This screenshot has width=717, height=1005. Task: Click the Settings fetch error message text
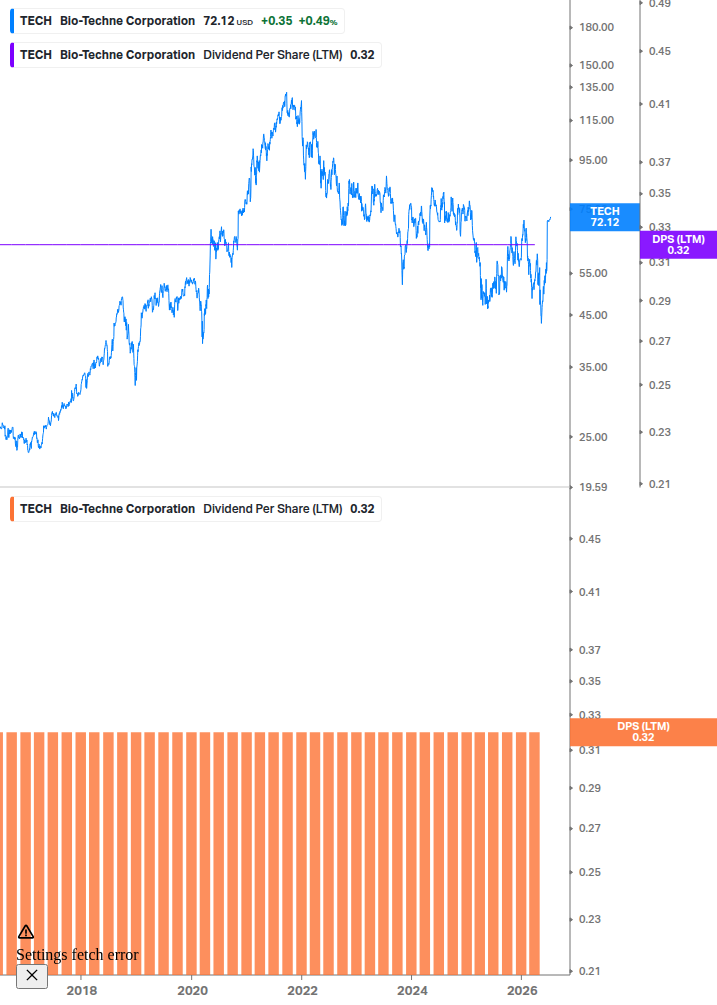tap(77, 955)
